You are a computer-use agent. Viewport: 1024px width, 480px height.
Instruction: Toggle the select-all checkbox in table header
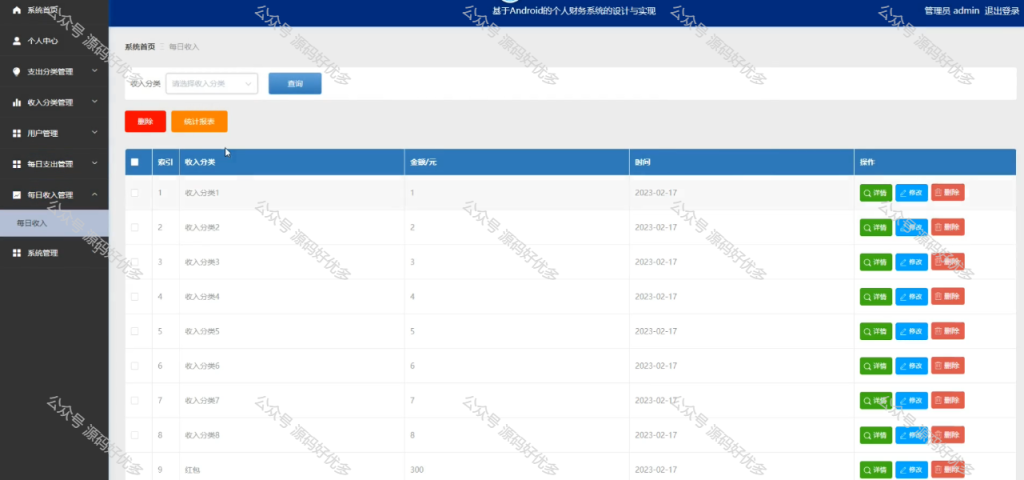135,162
